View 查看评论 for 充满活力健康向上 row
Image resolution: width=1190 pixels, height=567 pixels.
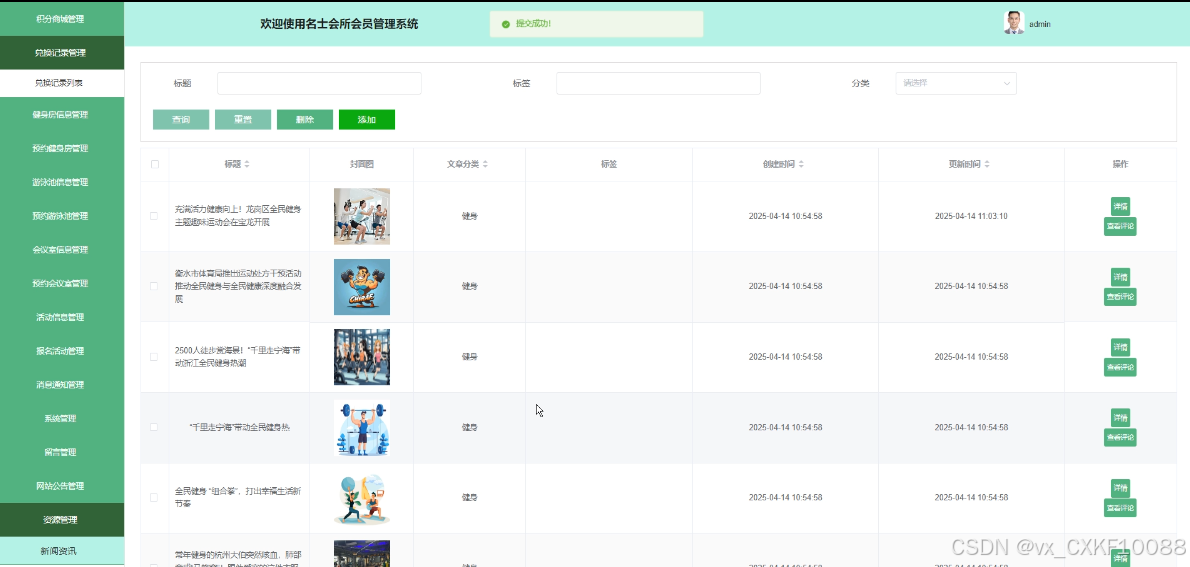[x=1120, y=226]
